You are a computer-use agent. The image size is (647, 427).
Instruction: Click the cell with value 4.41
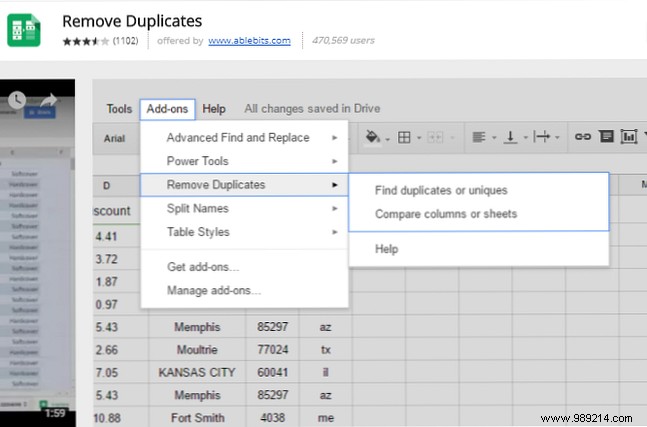(117, 236)
